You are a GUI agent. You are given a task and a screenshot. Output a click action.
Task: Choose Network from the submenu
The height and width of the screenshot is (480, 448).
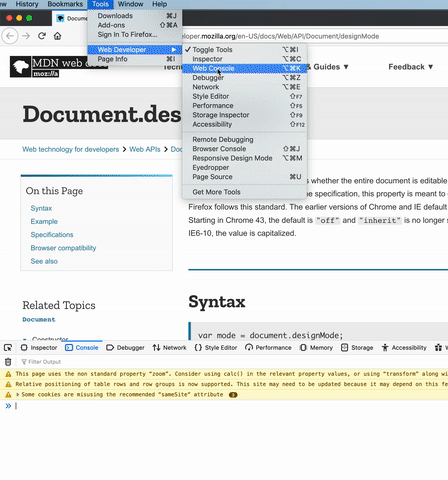click(x=245, y=87)
